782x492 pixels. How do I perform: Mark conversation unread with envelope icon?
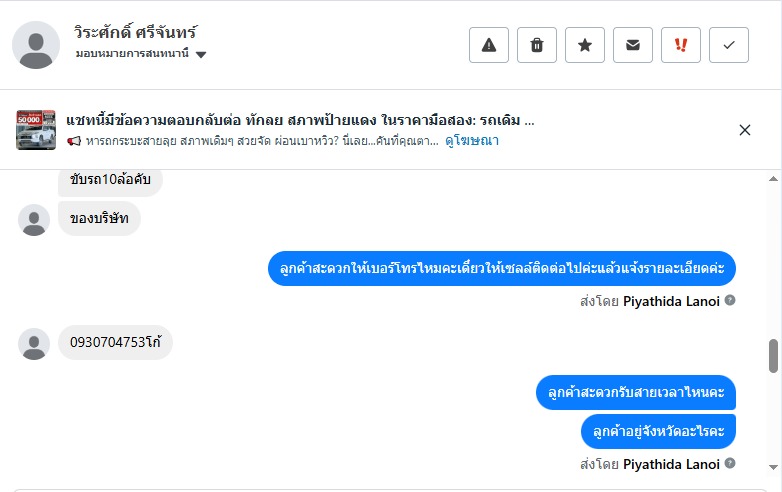633,45
